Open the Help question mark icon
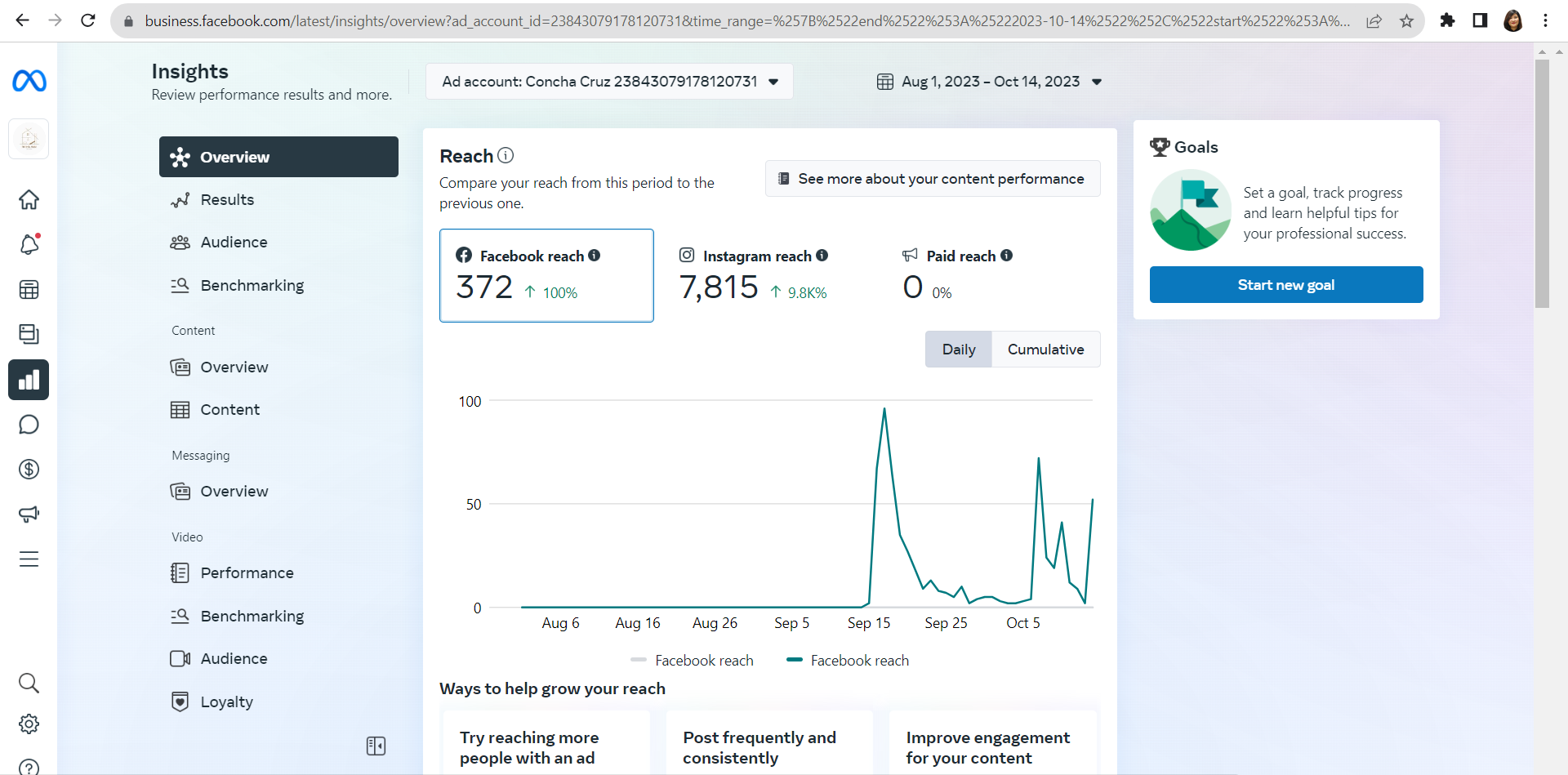Viewport: 1568px width, 775px height. pyautogui.click(x=29, y=768)
